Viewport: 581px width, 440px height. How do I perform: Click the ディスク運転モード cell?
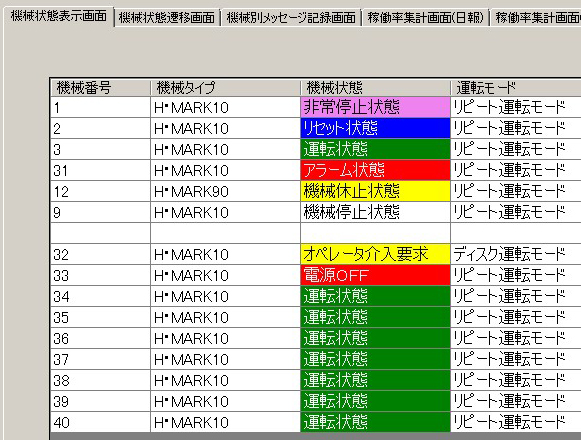516,255
